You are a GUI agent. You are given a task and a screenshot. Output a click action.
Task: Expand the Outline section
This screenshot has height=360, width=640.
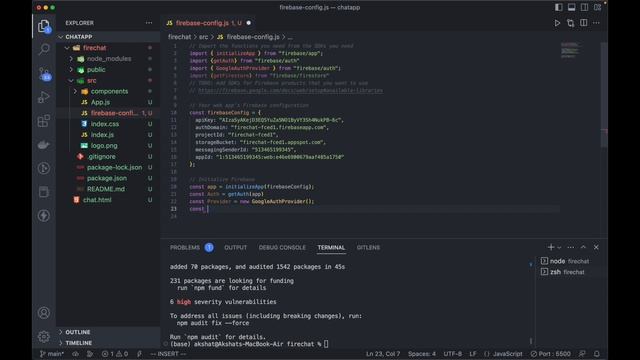(109, 332)
